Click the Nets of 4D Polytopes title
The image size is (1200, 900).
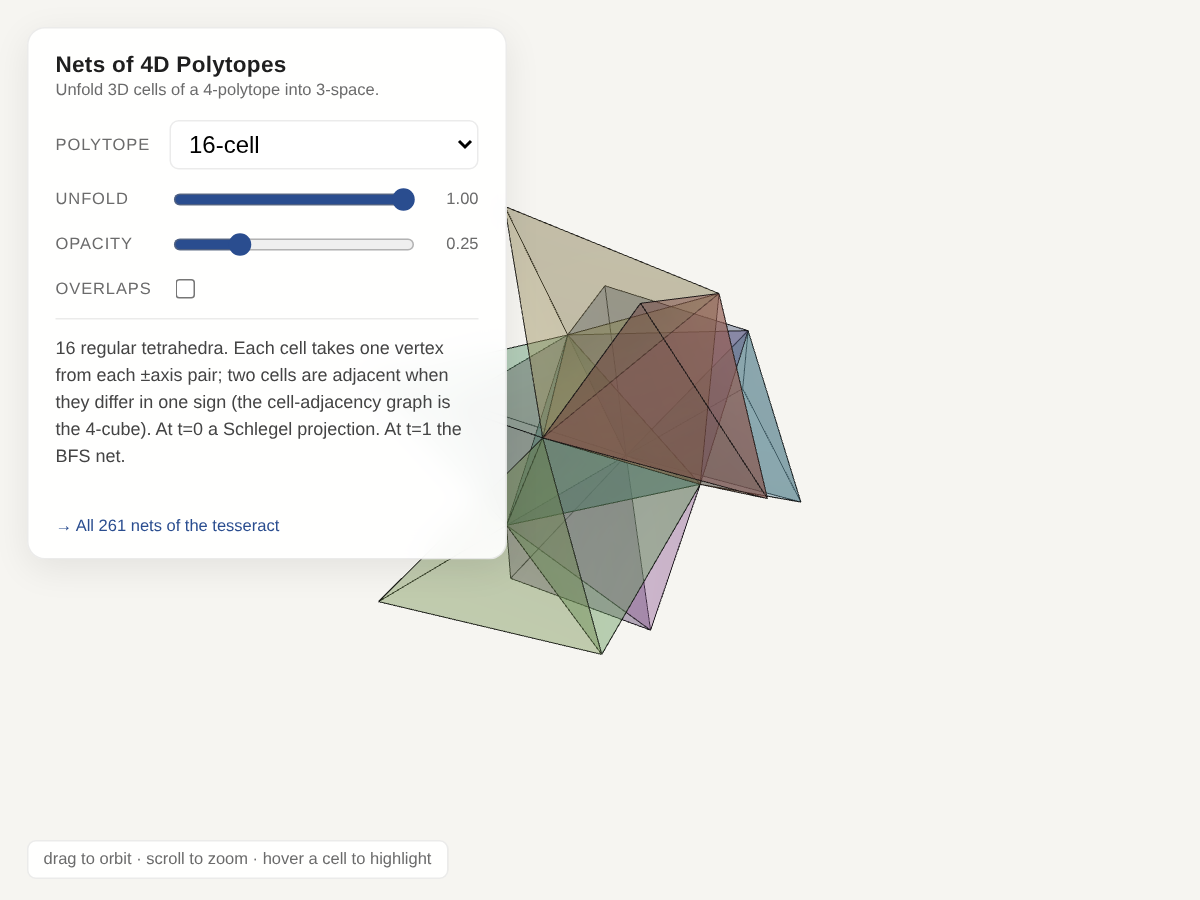(x=171, y=64)
